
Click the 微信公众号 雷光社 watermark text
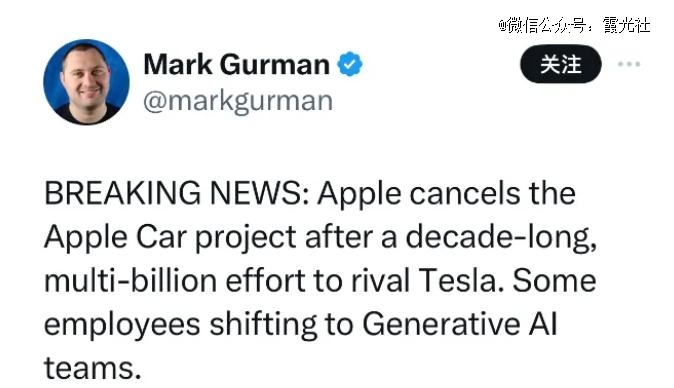(x=574, y=25)
